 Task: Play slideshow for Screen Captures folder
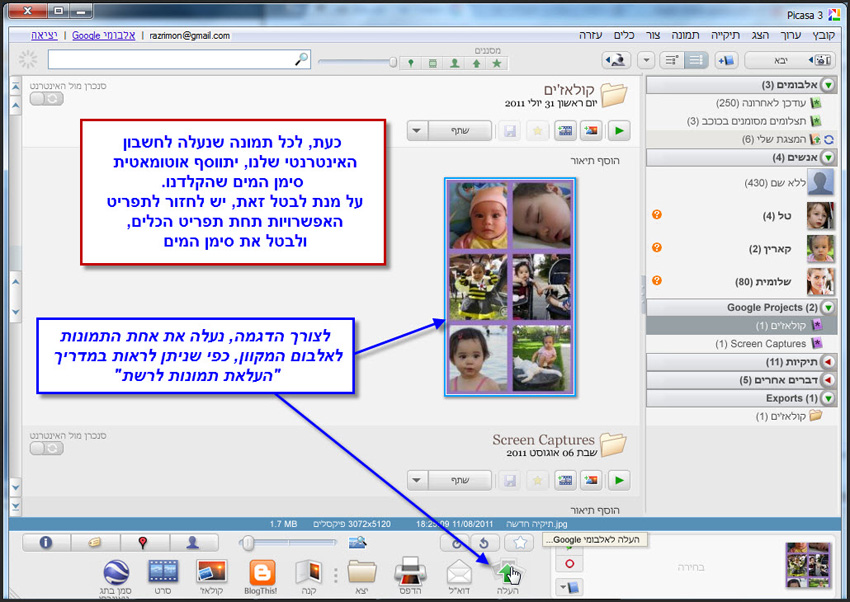[619, 480]
